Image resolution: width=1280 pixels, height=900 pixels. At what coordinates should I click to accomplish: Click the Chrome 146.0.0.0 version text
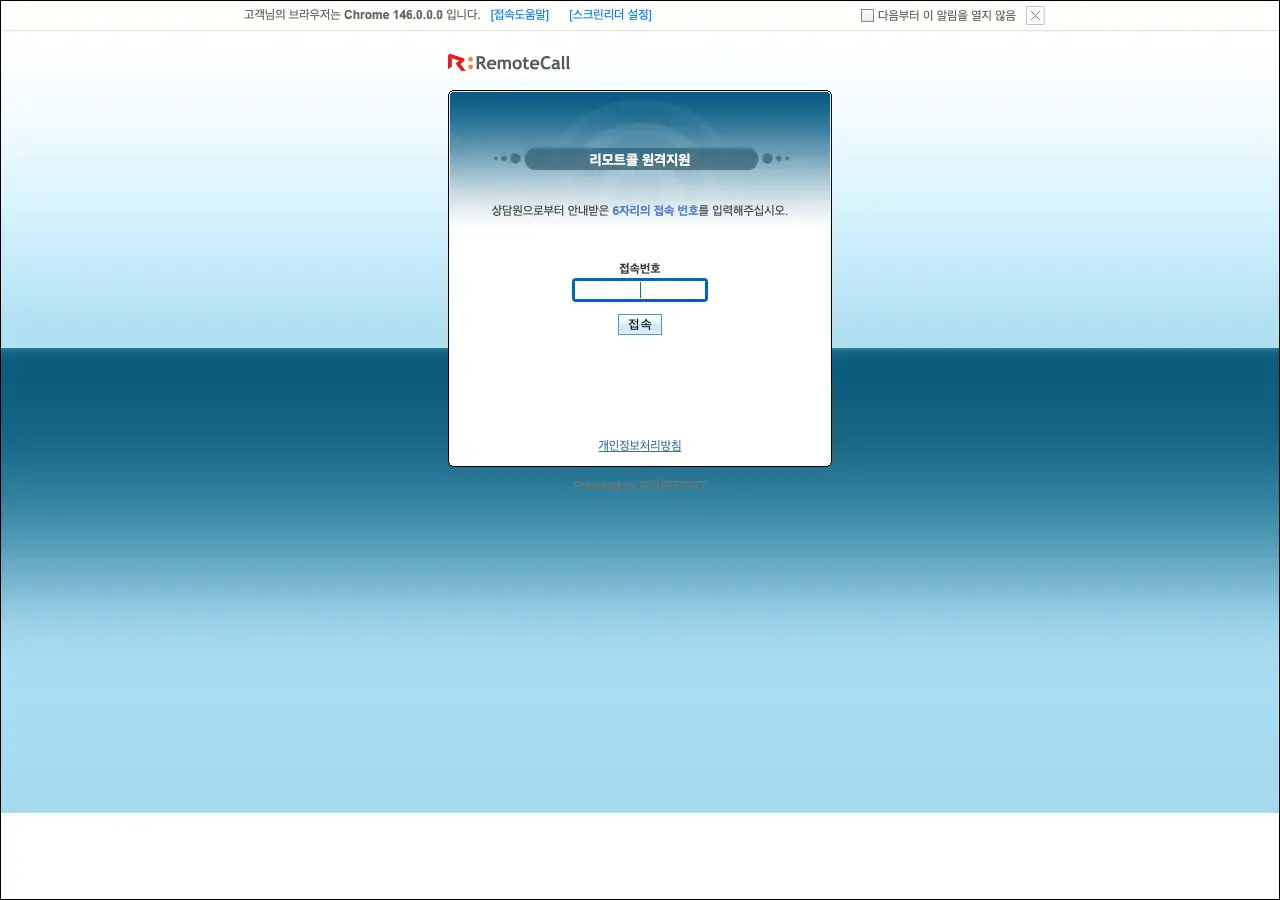(393, 15)
